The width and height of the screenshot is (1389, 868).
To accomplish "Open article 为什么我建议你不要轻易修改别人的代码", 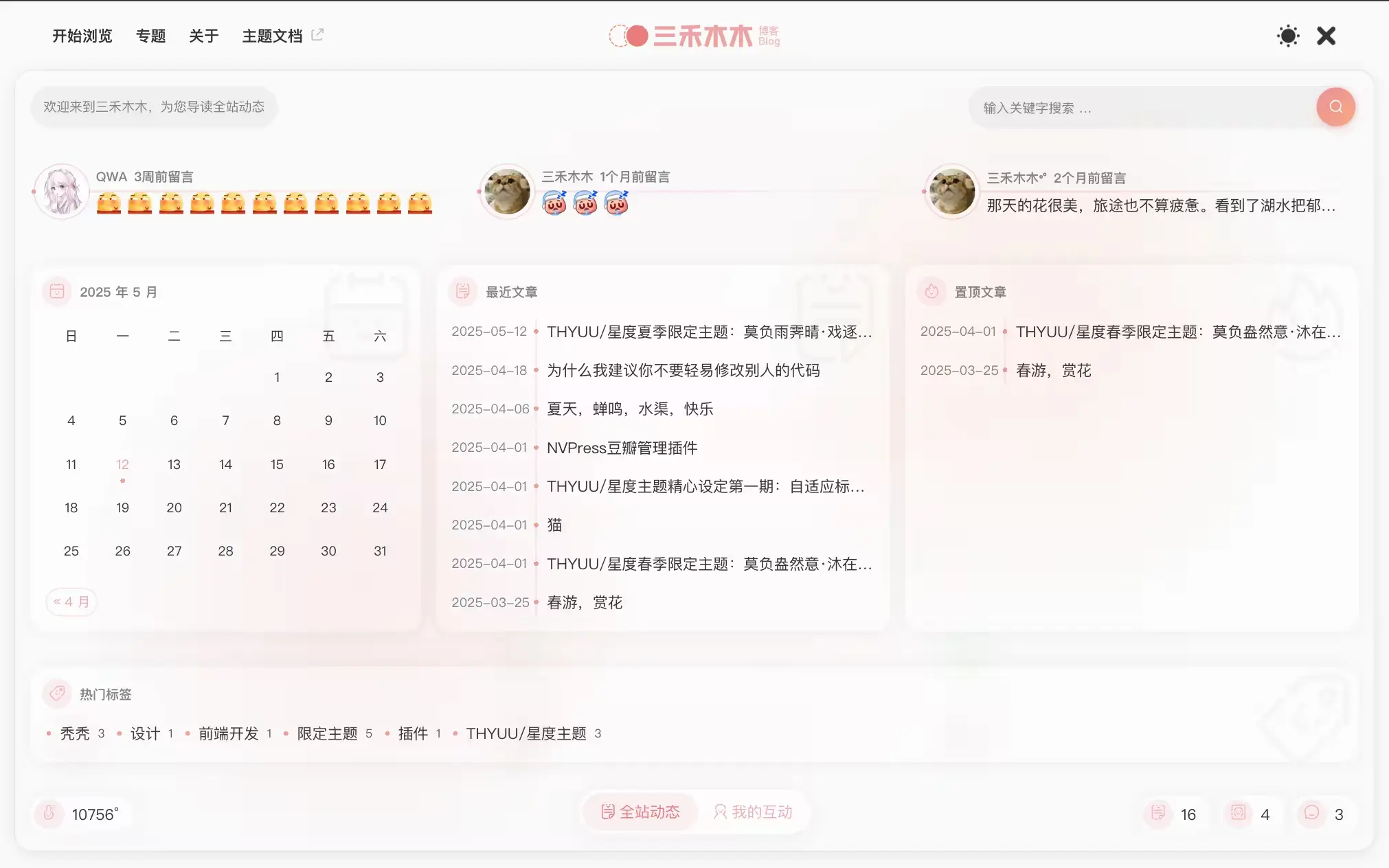I will (683, 371).
